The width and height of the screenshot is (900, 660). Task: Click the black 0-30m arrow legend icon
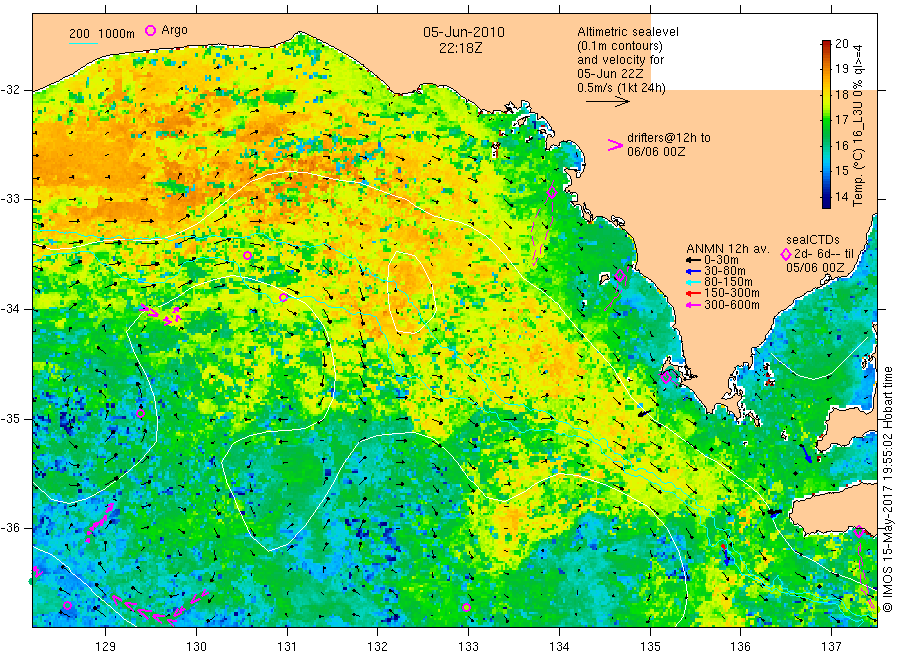(694, 260)
